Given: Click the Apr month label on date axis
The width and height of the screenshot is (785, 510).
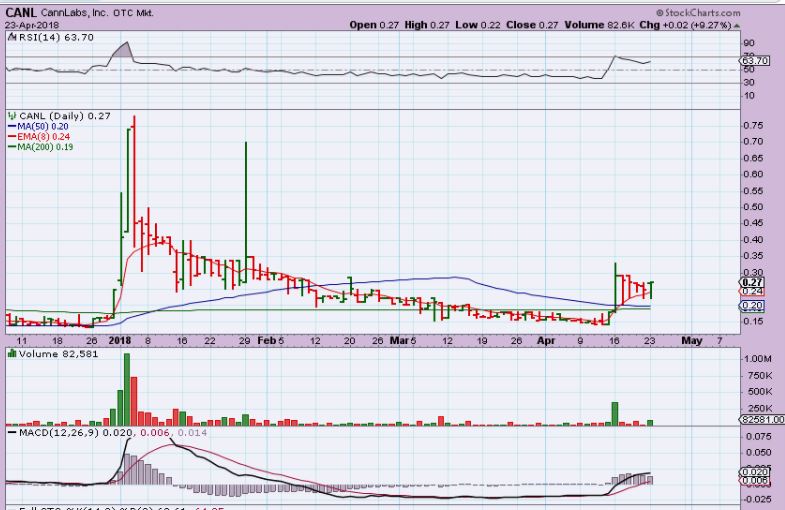Looking at the screenshot, I should tap(546, 341).
